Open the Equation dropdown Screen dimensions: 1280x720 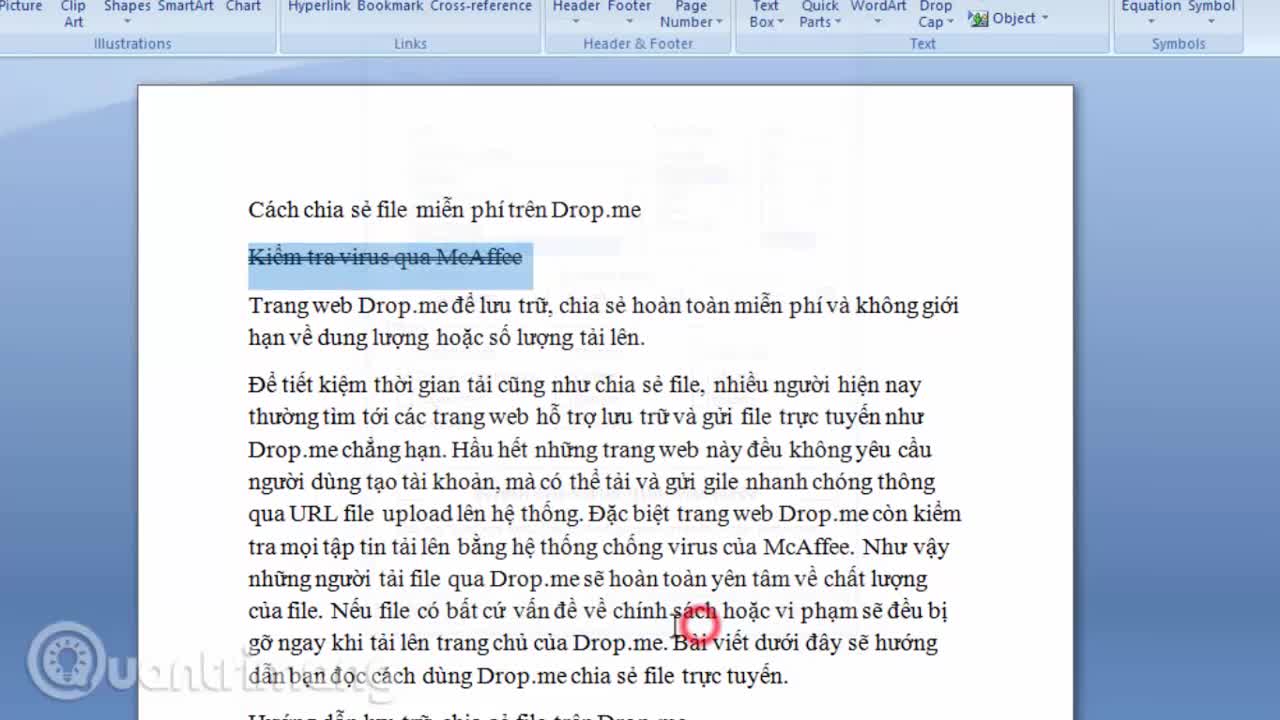1151,12
